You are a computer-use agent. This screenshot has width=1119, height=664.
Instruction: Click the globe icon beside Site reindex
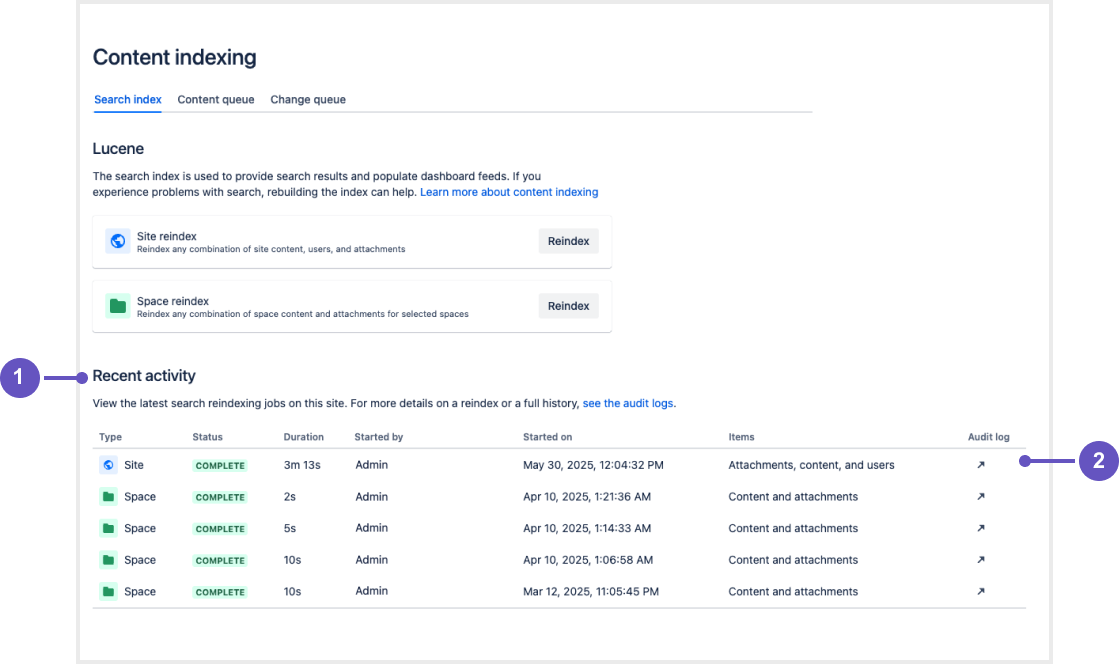[x=118, y=241]
